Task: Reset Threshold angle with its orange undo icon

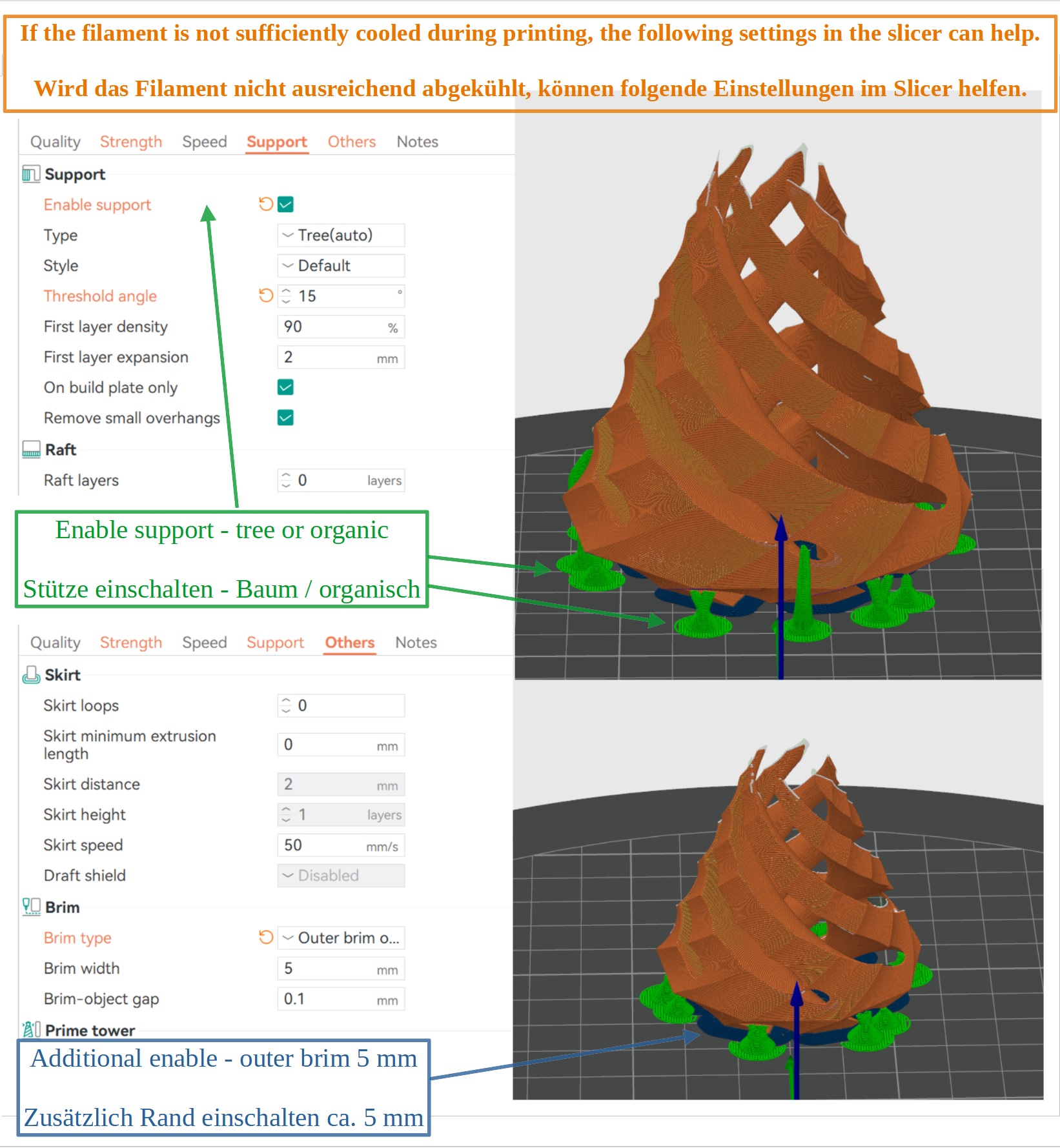Action: pos(265,296)
